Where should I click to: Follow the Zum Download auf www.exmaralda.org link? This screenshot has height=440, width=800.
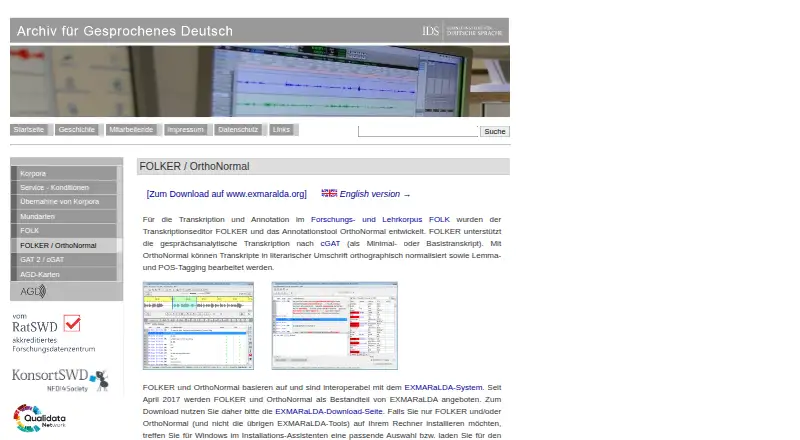click(227, 194)
